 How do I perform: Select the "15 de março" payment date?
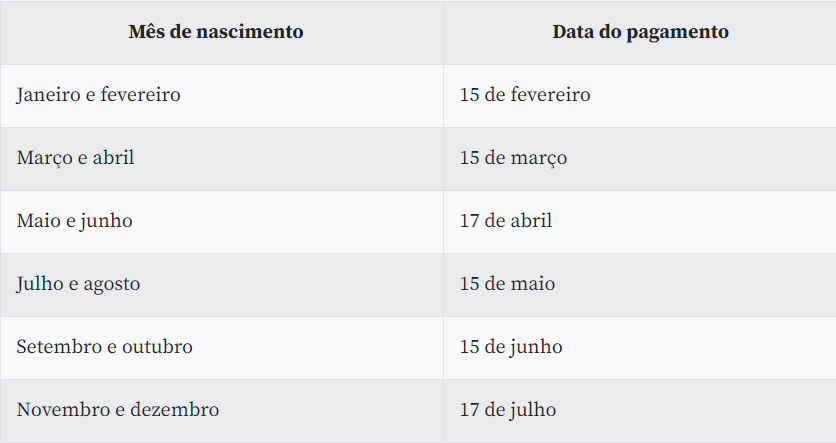pos(513,158)
